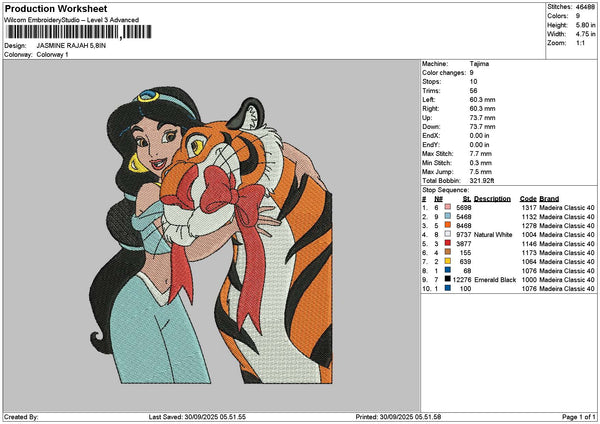Click the 'Natural White' description text
This screenshot has width=600, height=424.
493,235
